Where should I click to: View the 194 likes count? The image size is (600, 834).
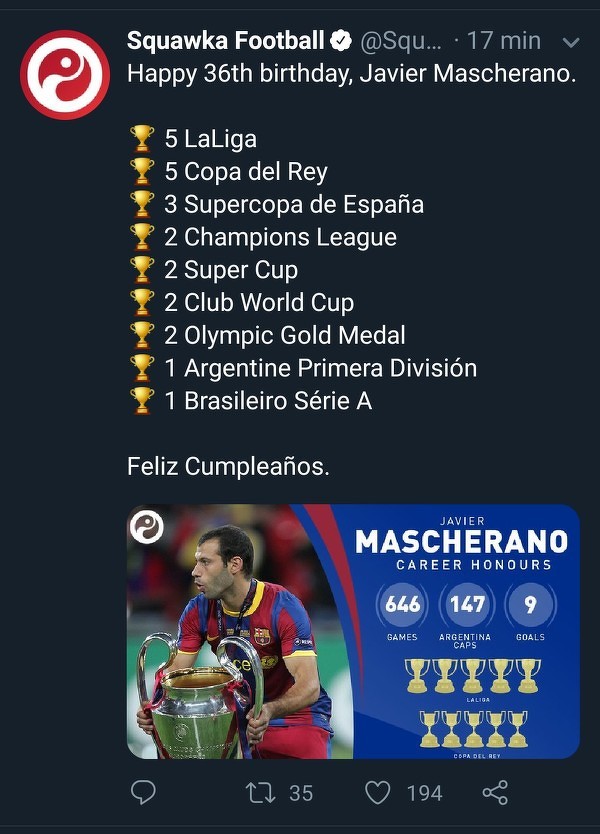coord(424,793)
